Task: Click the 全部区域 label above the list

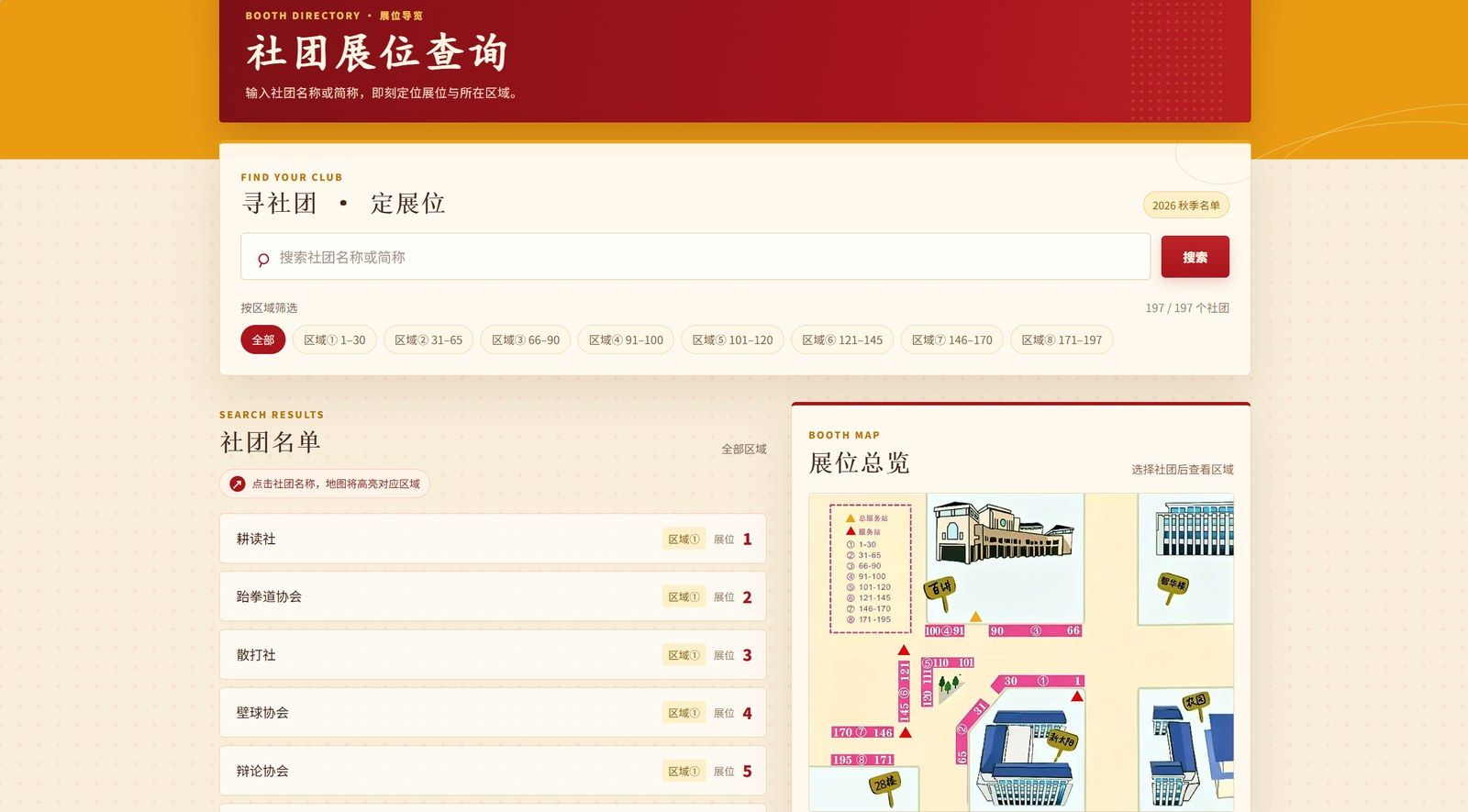Action: tap(743, 450)
